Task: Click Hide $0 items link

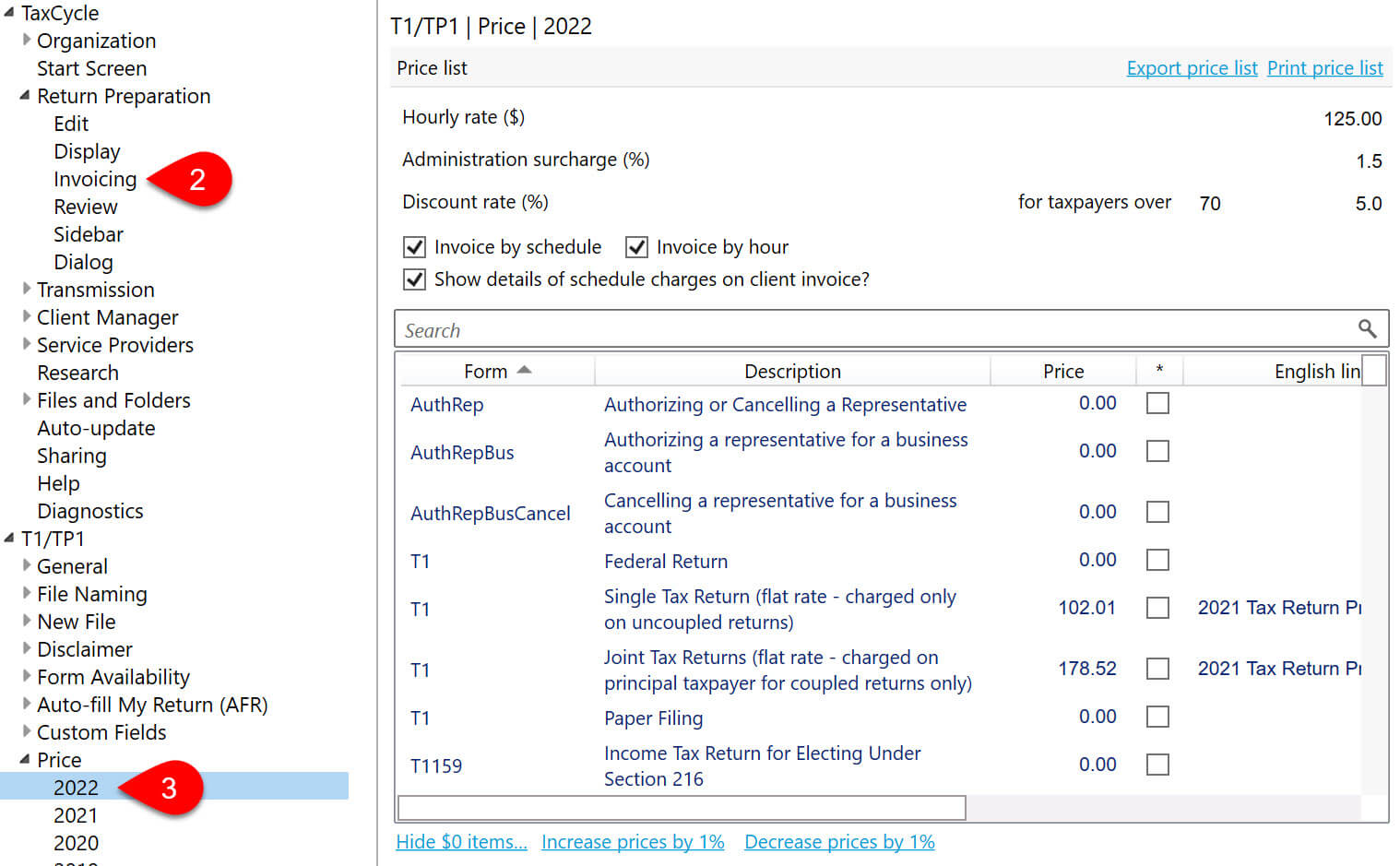Action: tap(461, 841)
